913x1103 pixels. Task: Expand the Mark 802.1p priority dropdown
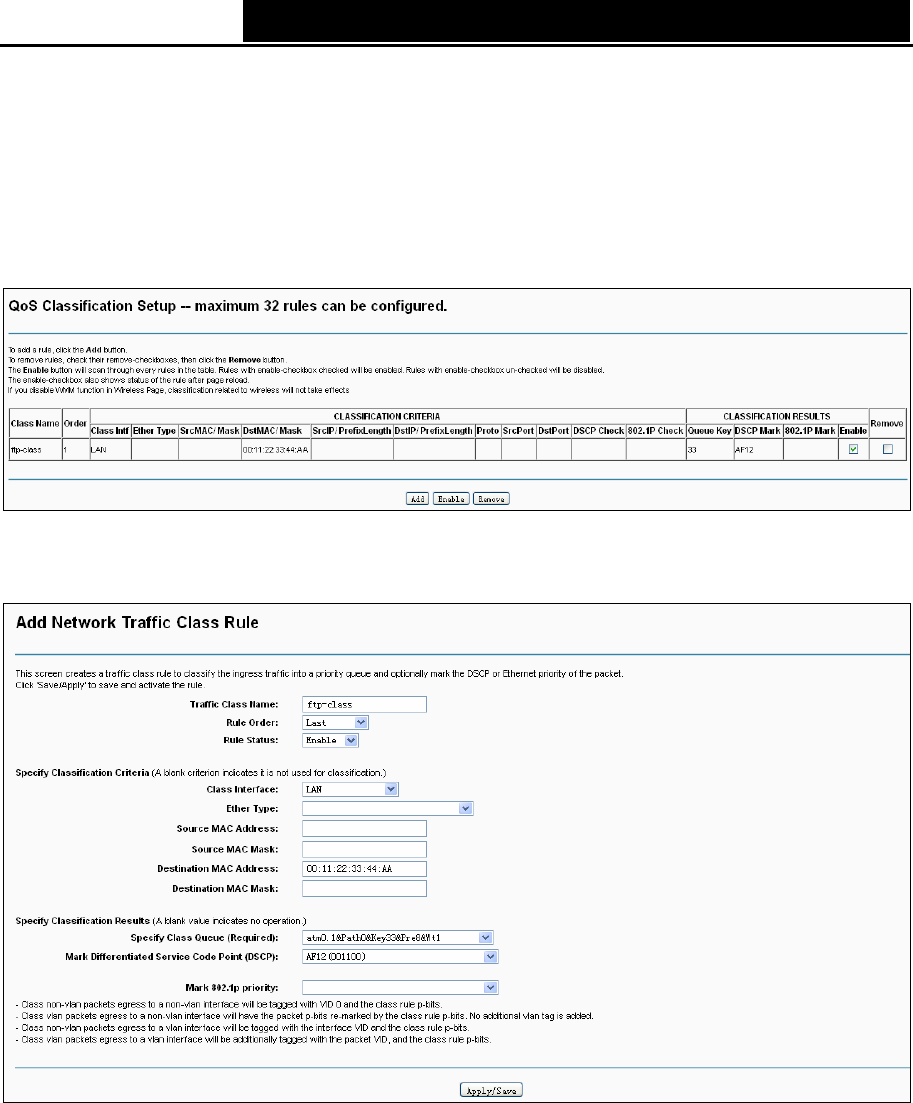point(400,988)
